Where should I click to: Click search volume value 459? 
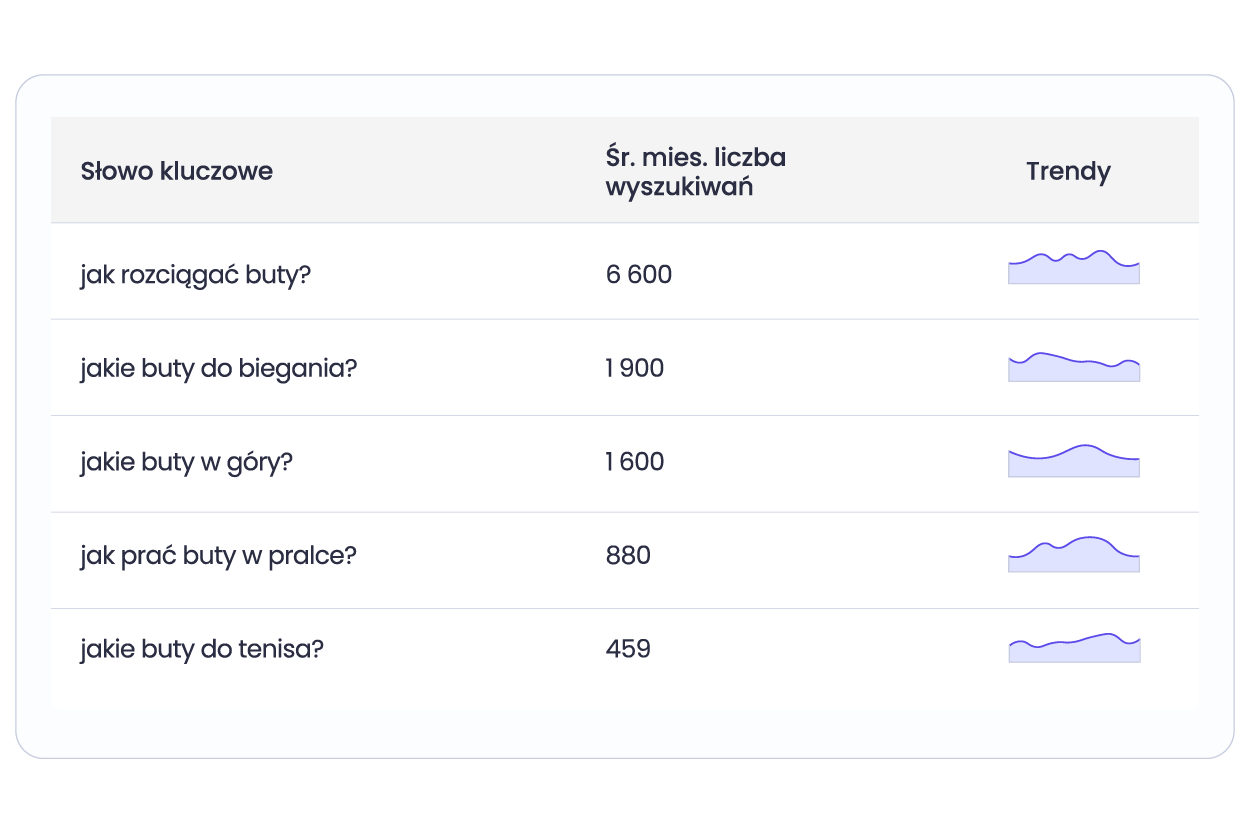tap(628, 649)
